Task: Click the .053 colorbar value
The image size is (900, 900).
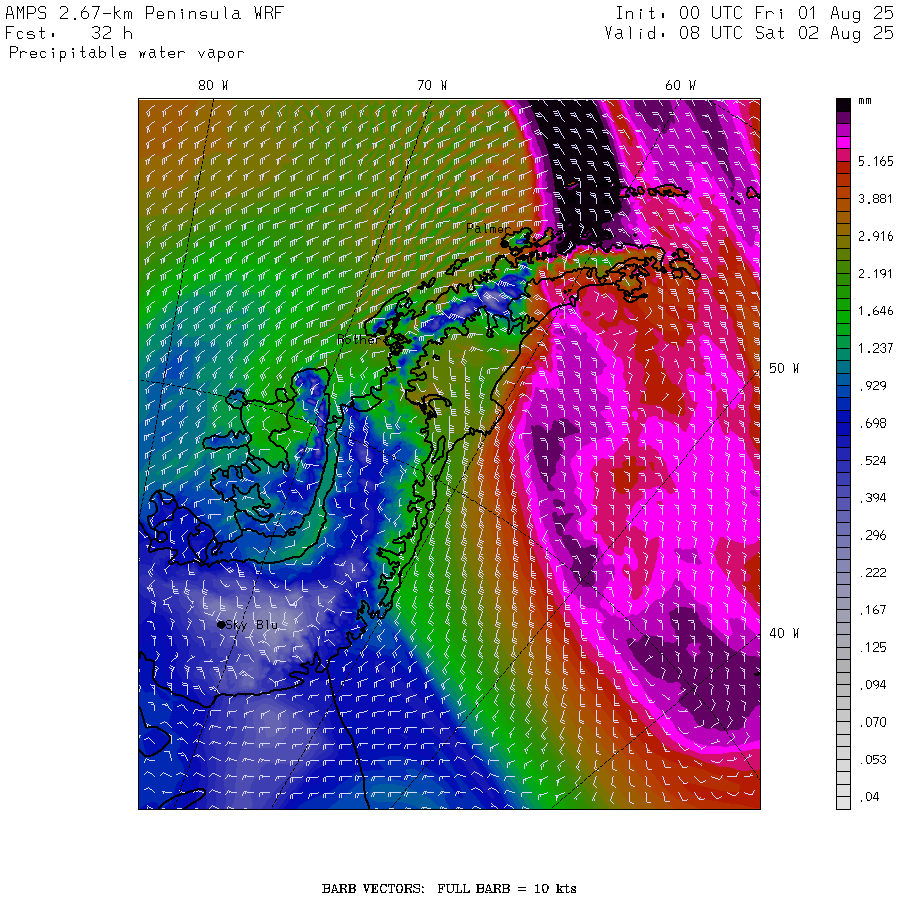Action: tap(875, 759)
